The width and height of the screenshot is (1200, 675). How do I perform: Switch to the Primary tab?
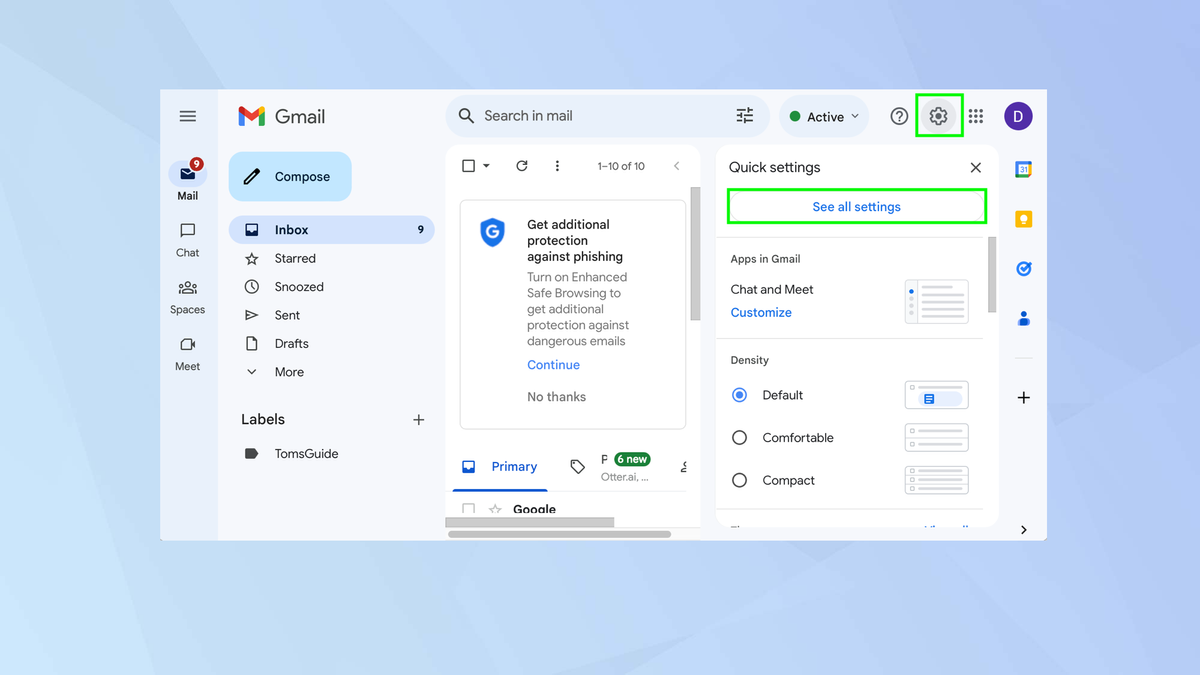(x=514, y=466)
